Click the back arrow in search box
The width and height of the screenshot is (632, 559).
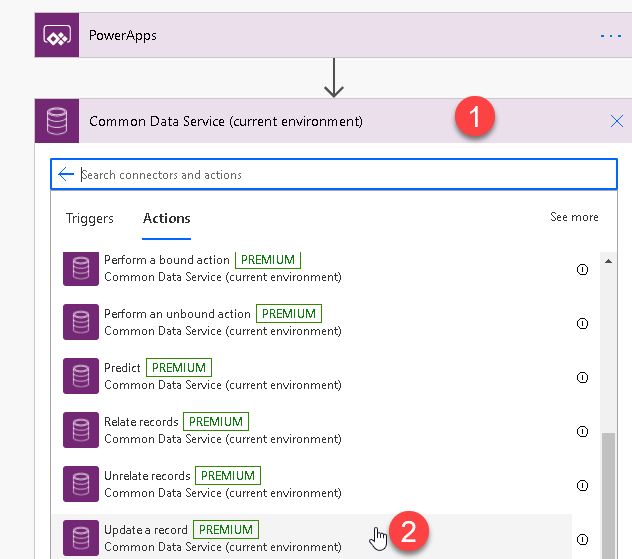coord(66,174)
